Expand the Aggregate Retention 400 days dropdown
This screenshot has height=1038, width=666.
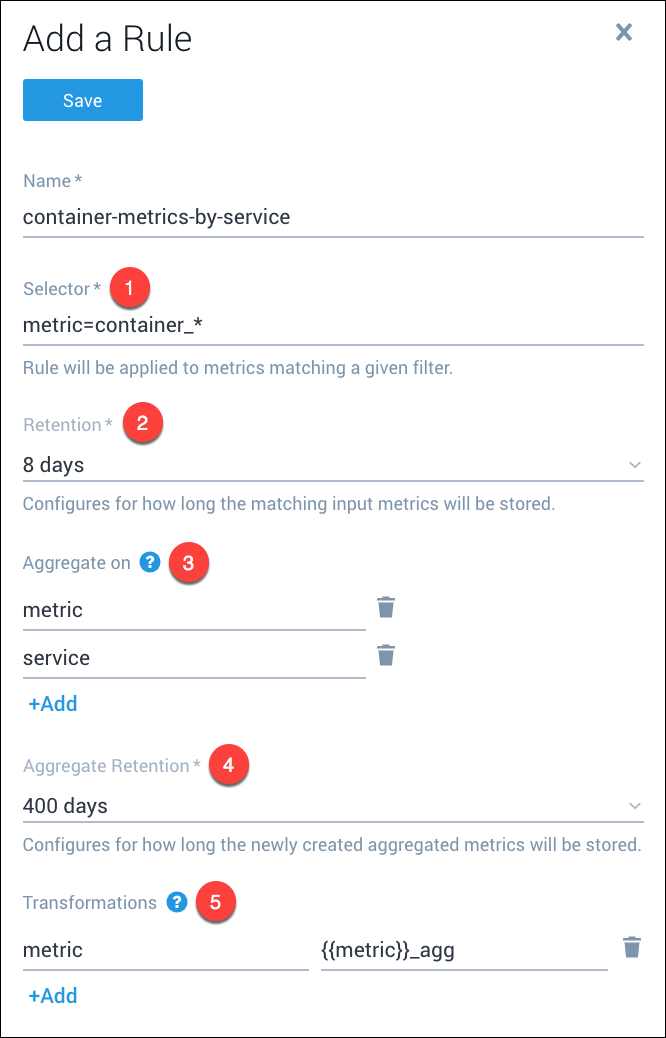[333, 806]
